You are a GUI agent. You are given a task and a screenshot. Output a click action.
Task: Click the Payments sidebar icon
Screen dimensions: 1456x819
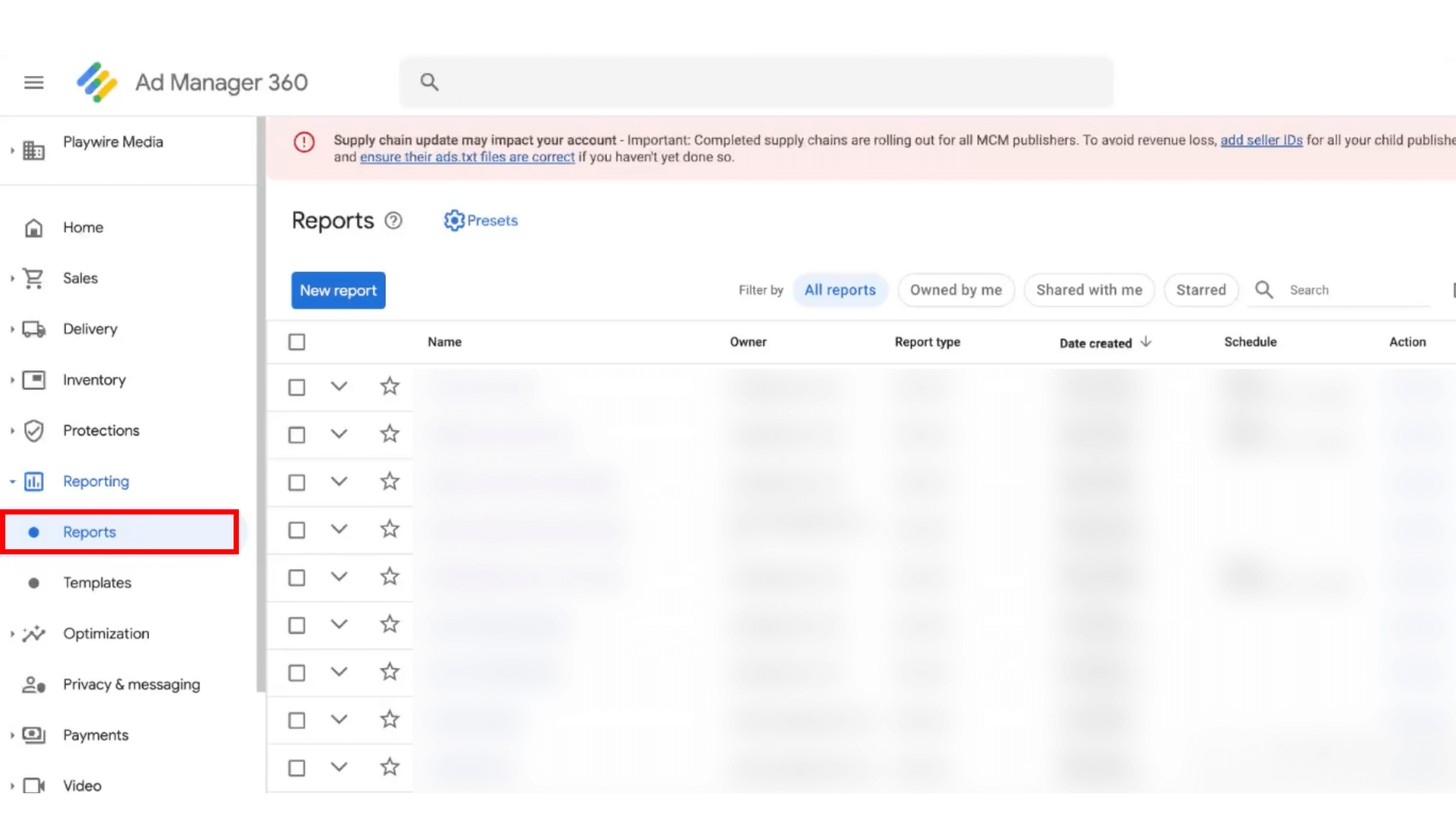34,735
